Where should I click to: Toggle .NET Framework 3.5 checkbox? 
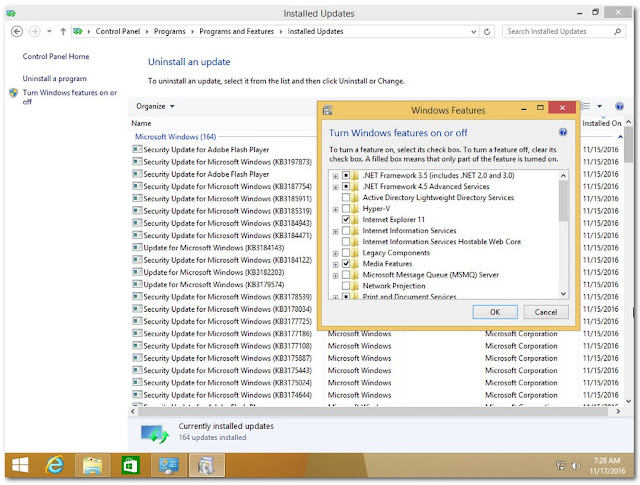[346, 175]
